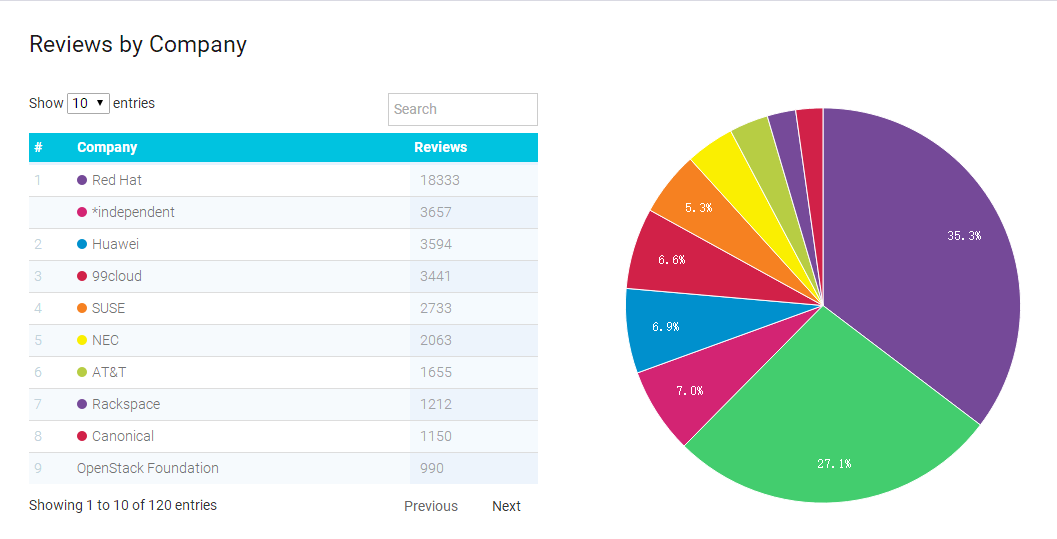The height and width of the screenshot is (539, 1057).
Task: Click the Canonical red legend dot
Action: point(82,436)
